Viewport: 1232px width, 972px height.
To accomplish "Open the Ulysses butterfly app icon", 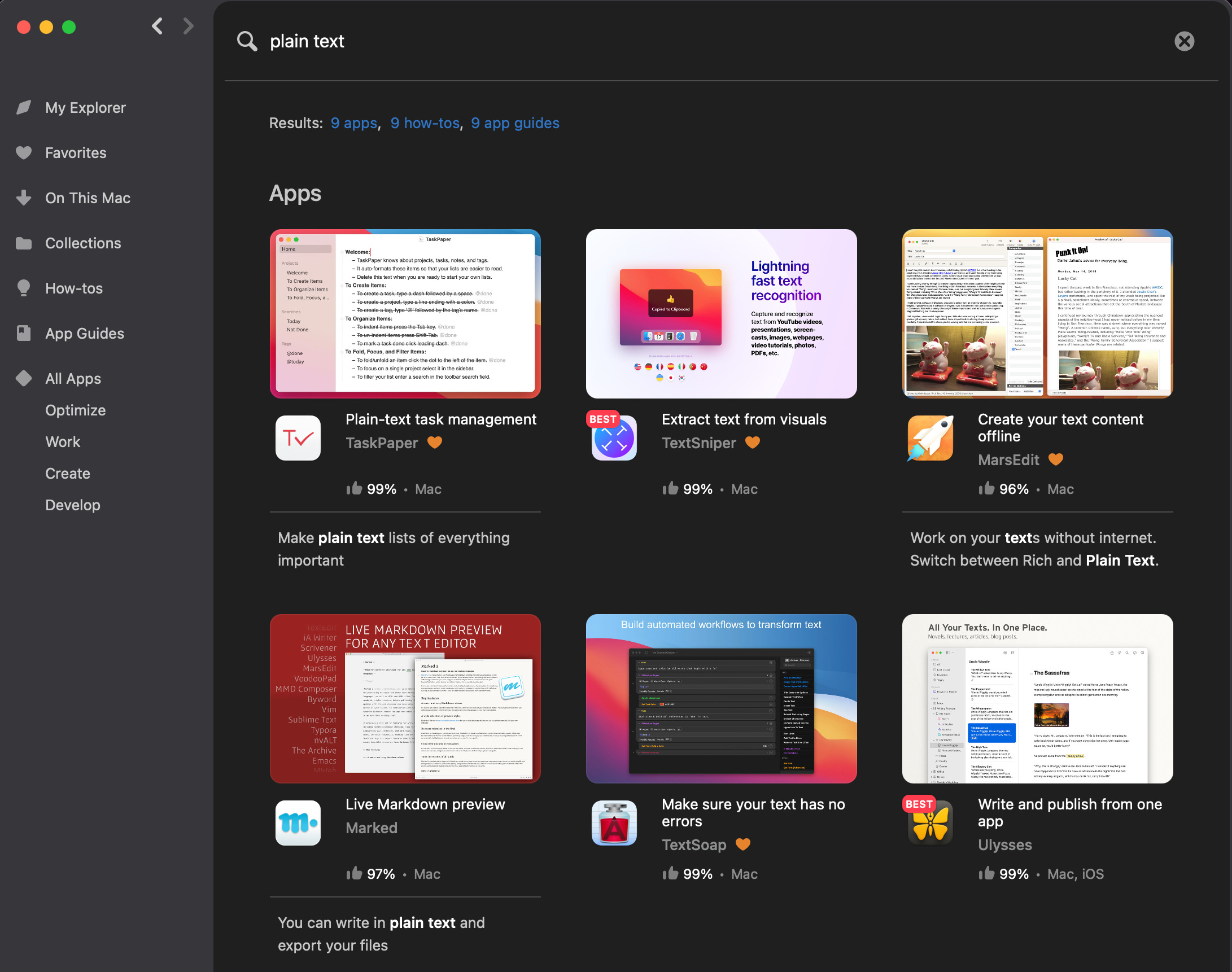I will [x=930, y=823].
